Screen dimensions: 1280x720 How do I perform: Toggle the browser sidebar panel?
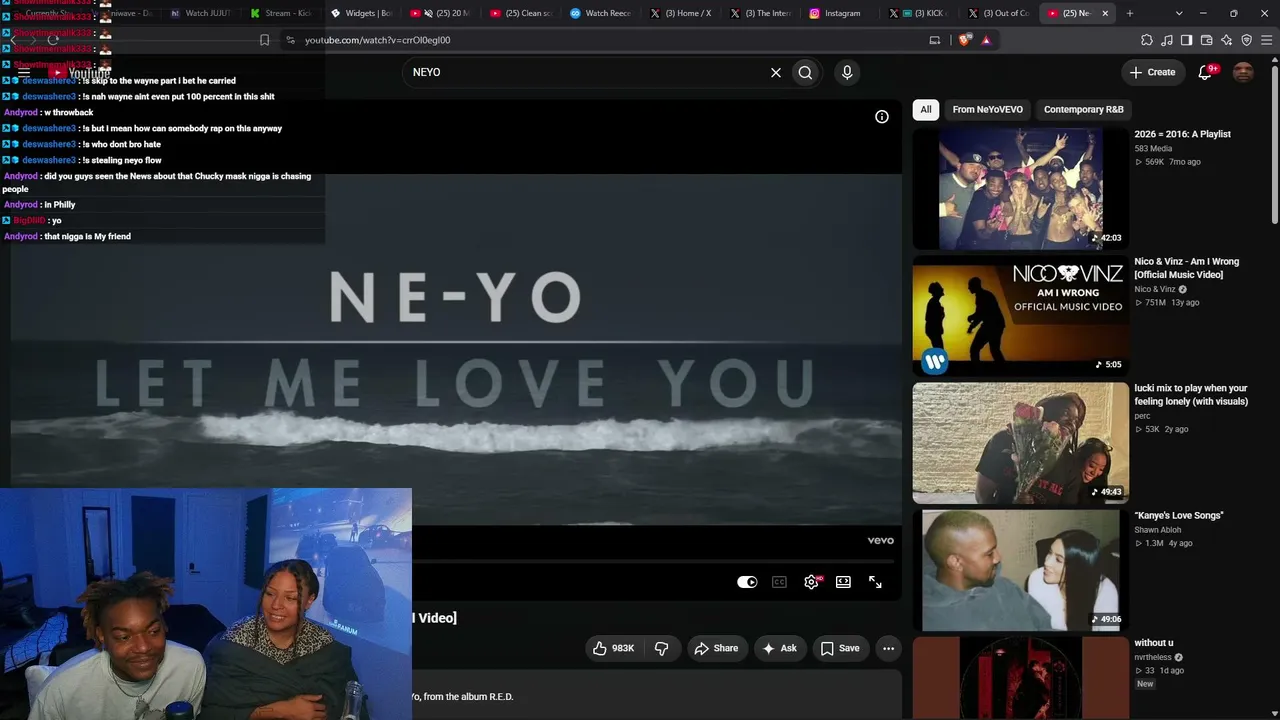pyautogui.click(x=1186, y=40)
